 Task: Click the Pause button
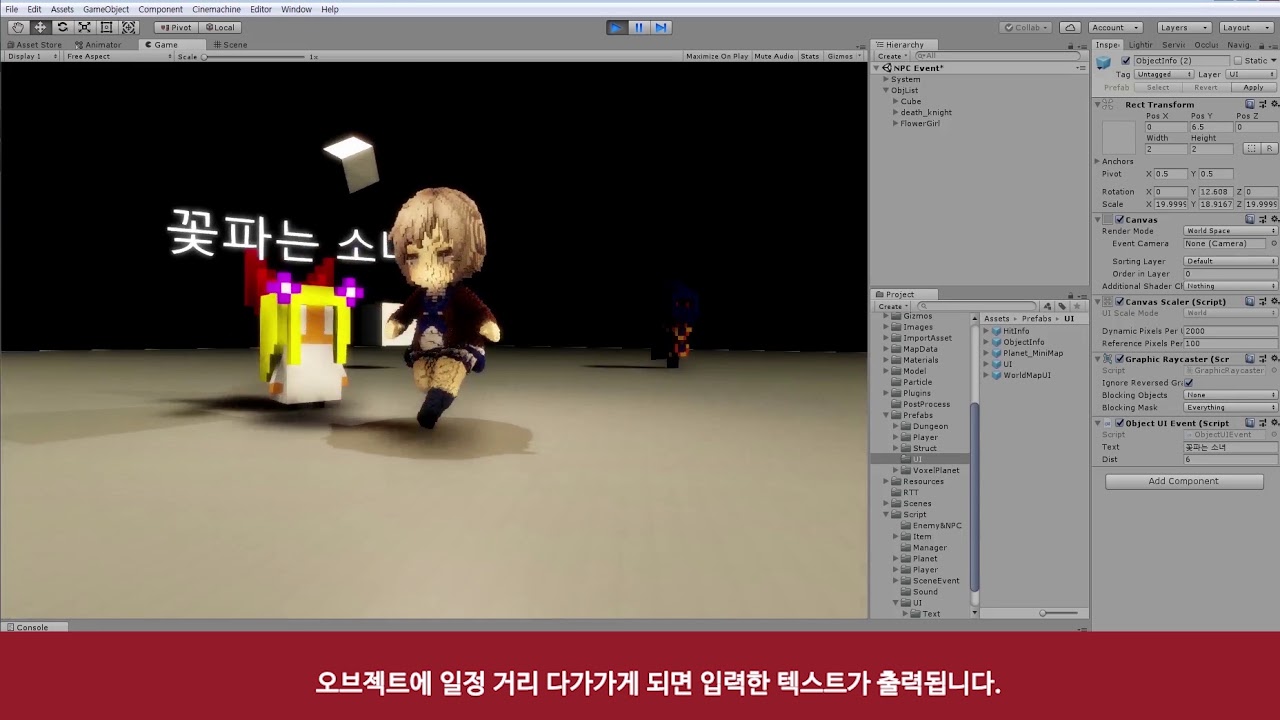pos(639,28)
